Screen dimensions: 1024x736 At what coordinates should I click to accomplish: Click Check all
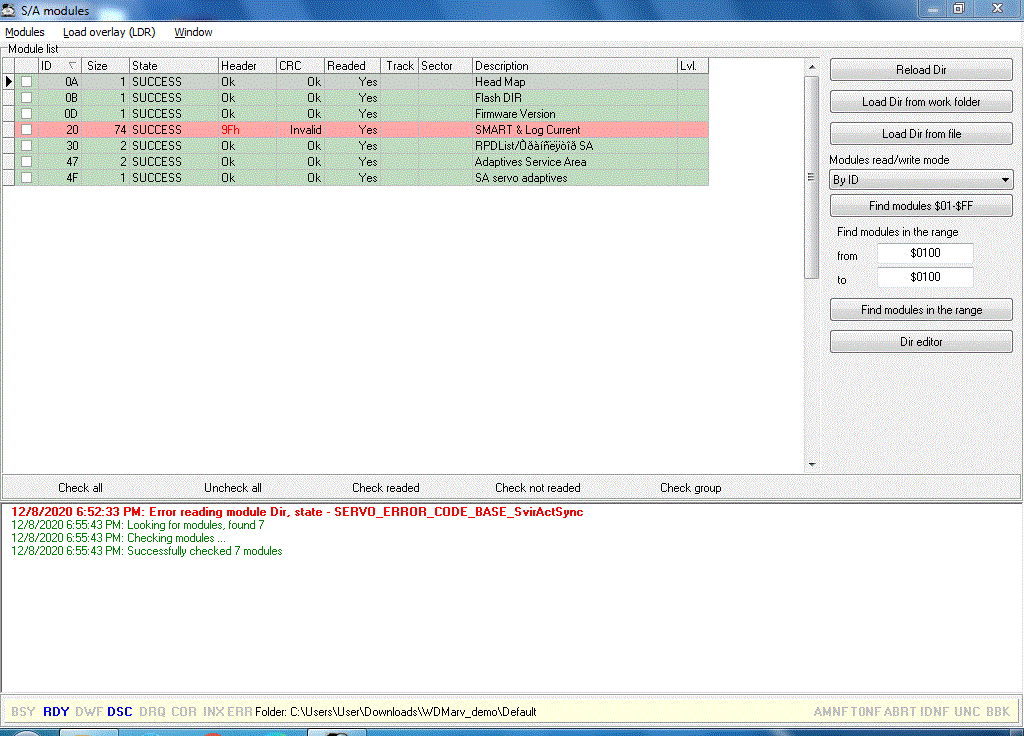point(80,488)
